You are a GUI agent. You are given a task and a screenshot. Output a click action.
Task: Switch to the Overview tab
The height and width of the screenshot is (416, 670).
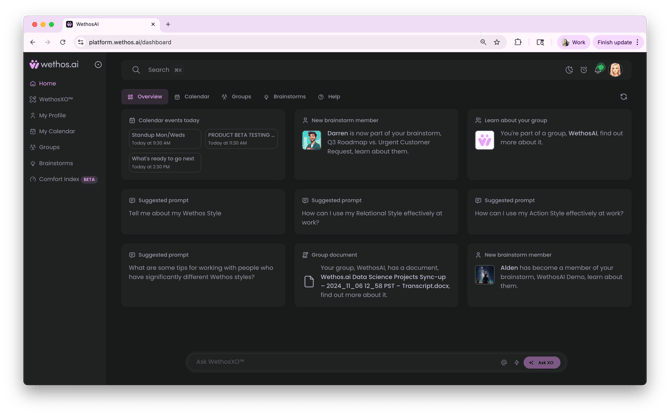145,97
